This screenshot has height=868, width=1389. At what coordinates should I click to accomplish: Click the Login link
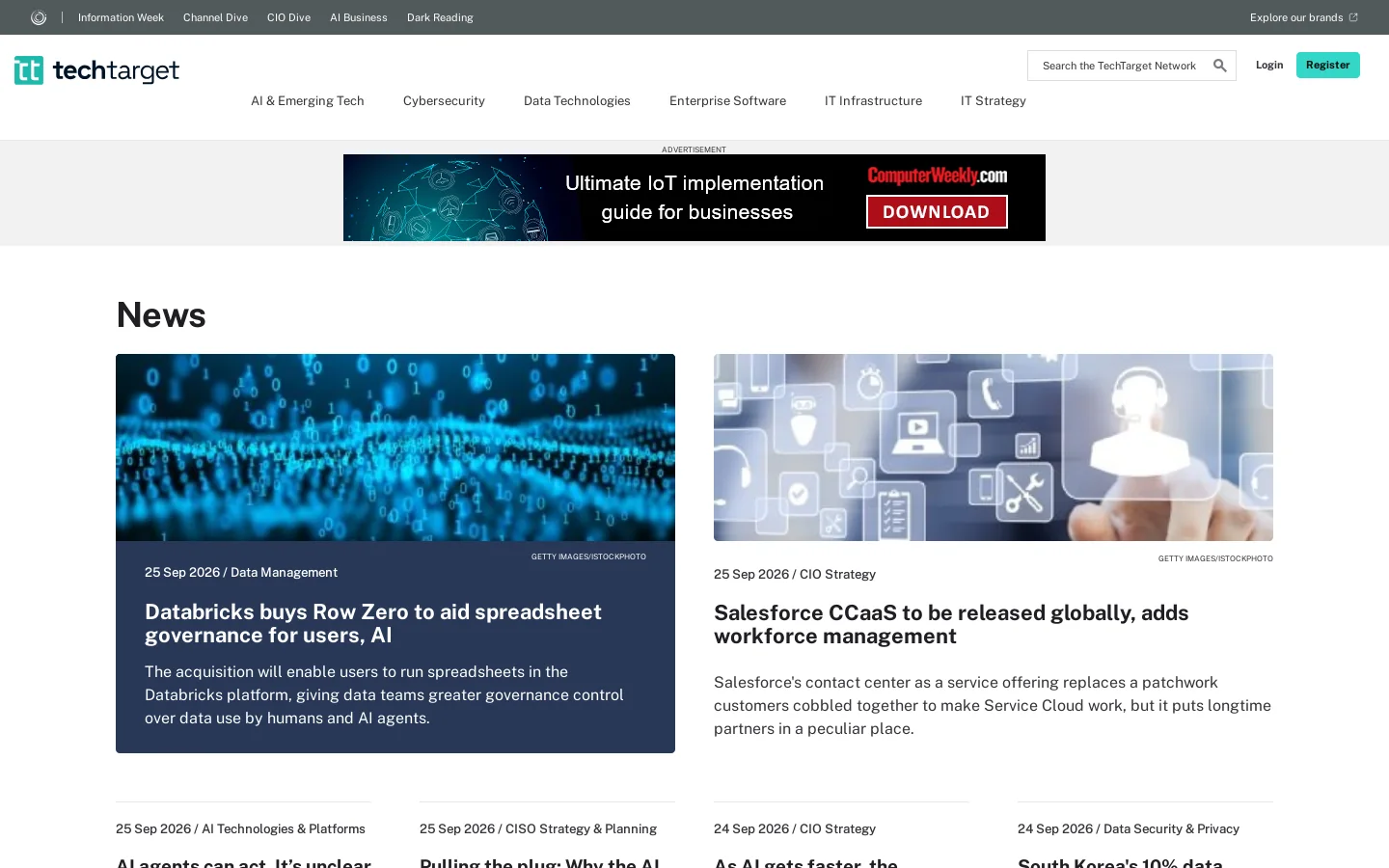pos(1269,65)
